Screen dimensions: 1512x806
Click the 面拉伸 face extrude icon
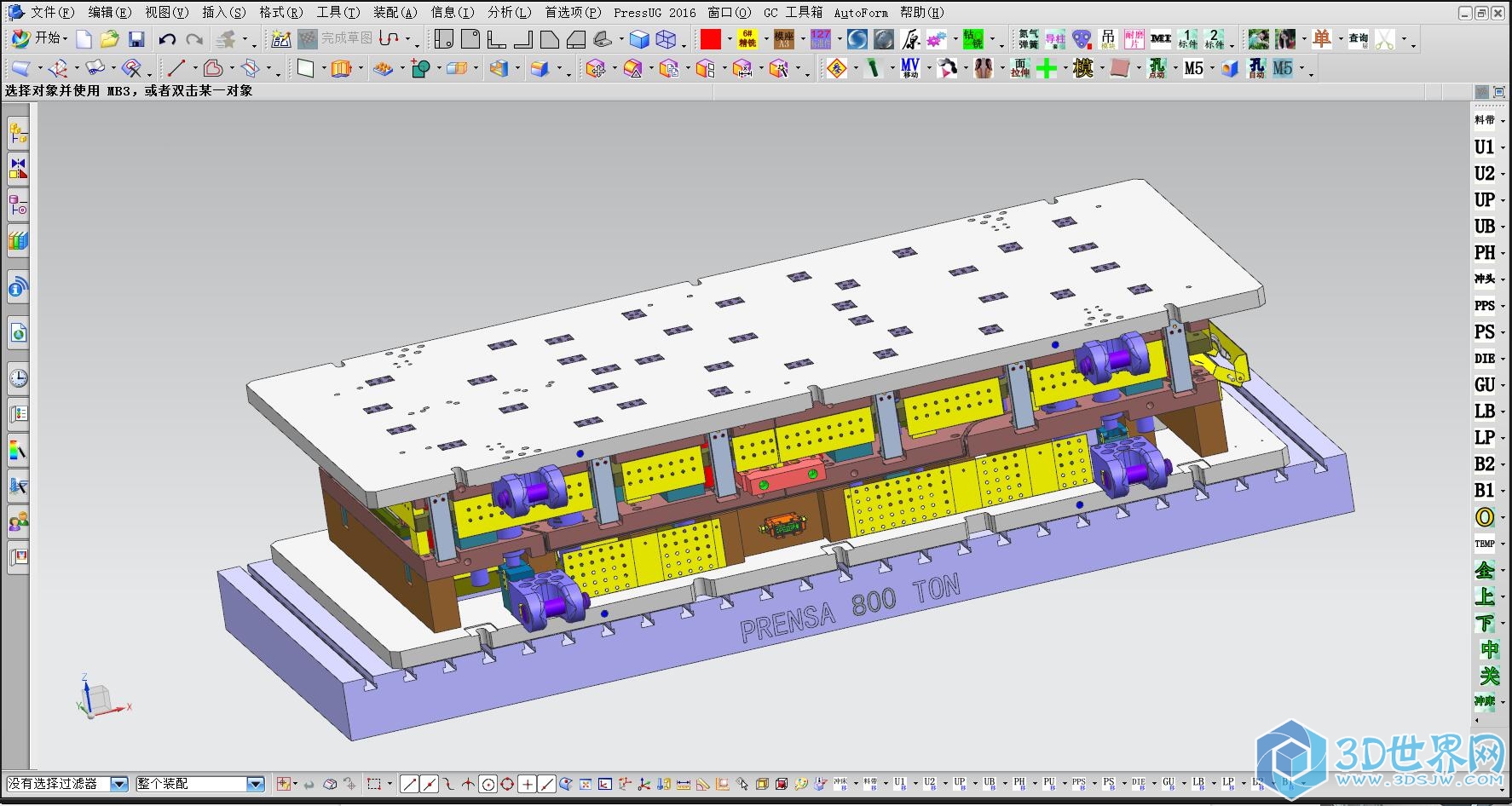pos(1019,69)
